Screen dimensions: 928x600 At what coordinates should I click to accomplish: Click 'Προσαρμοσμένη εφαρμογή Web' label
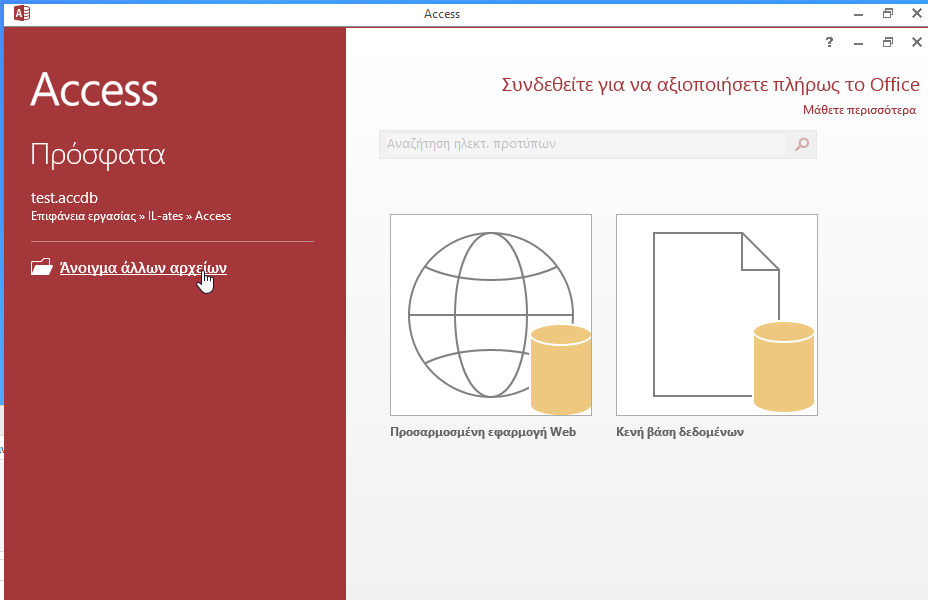click(x=483, y=432)
